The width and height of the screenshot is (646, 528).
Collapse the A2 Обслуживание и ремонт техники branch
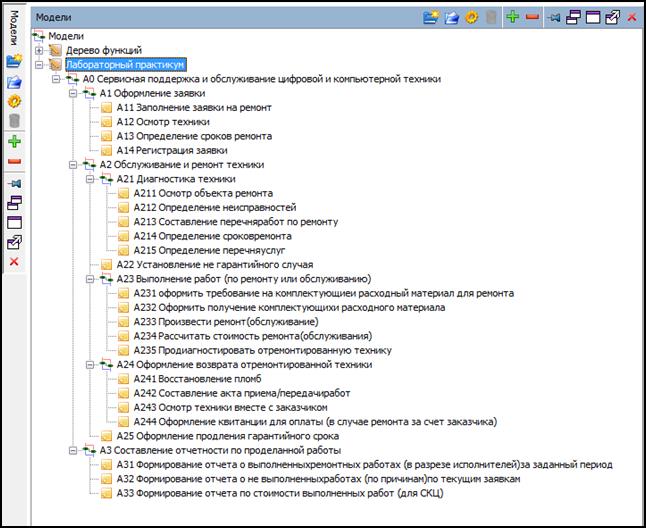click(73, 165)
